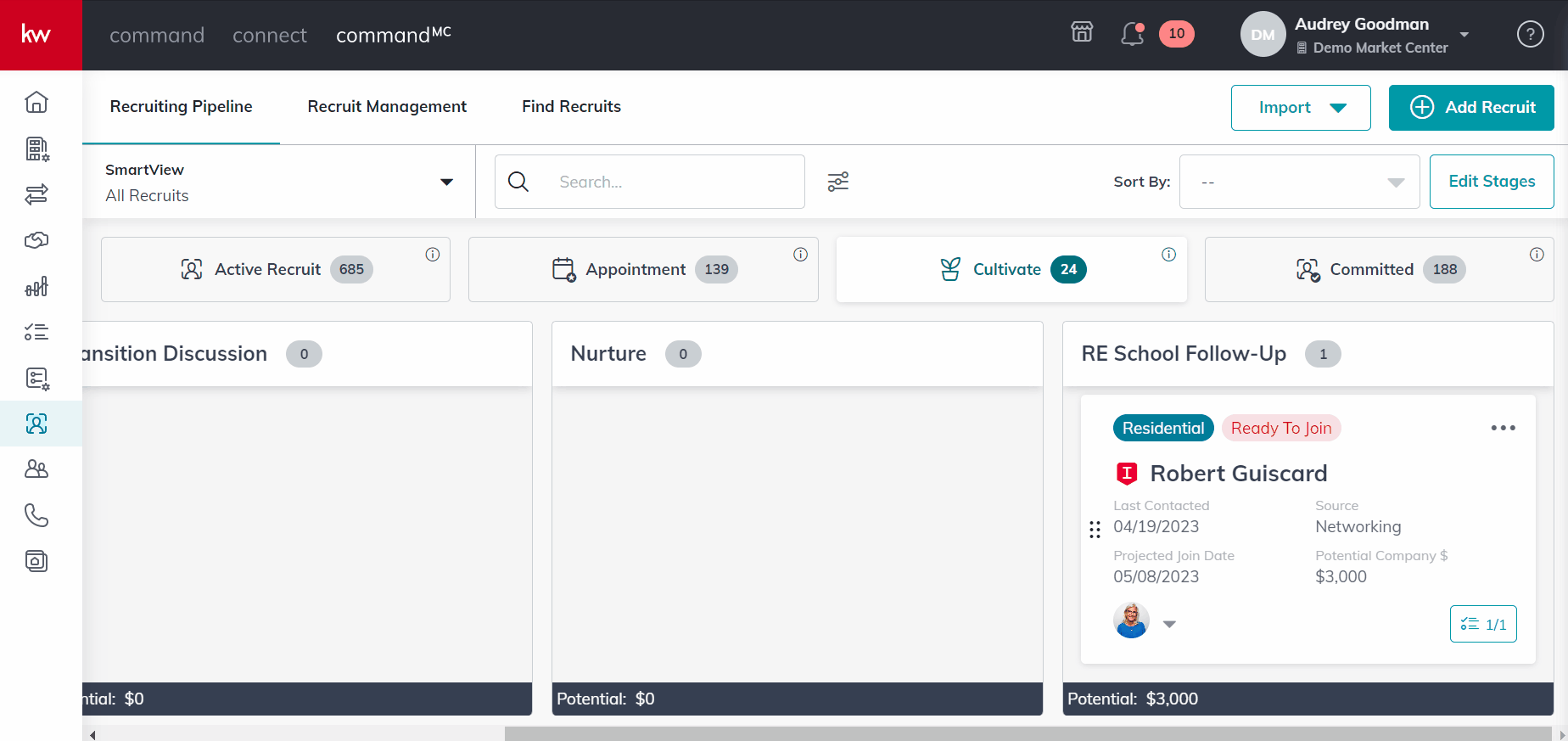Click the Networking source value
The width and height of the screenshot is (1568, 741).
pos(1358,526)
